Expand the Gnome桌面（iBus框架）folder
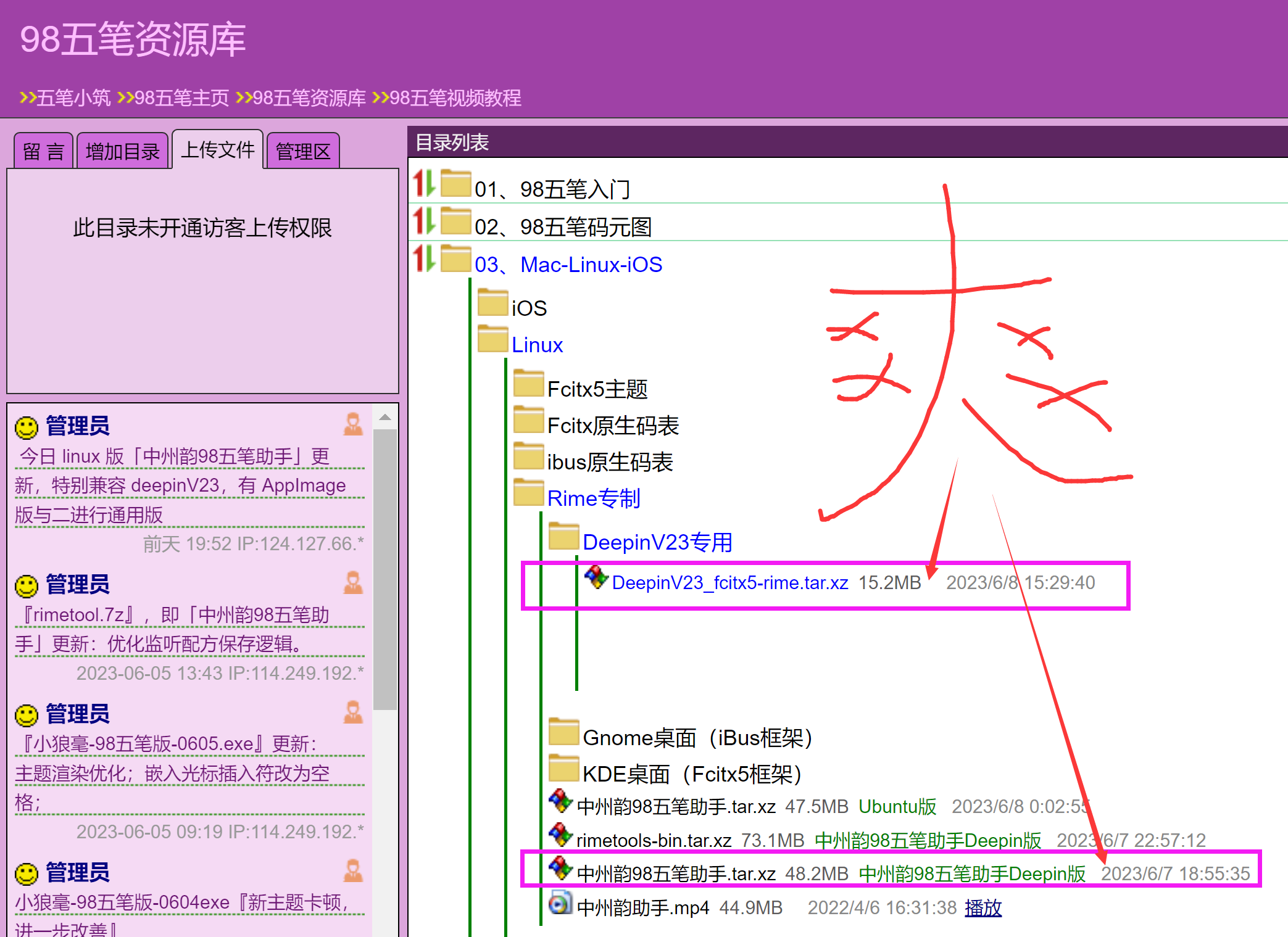The image size is (1288, 937). (697, 738)
